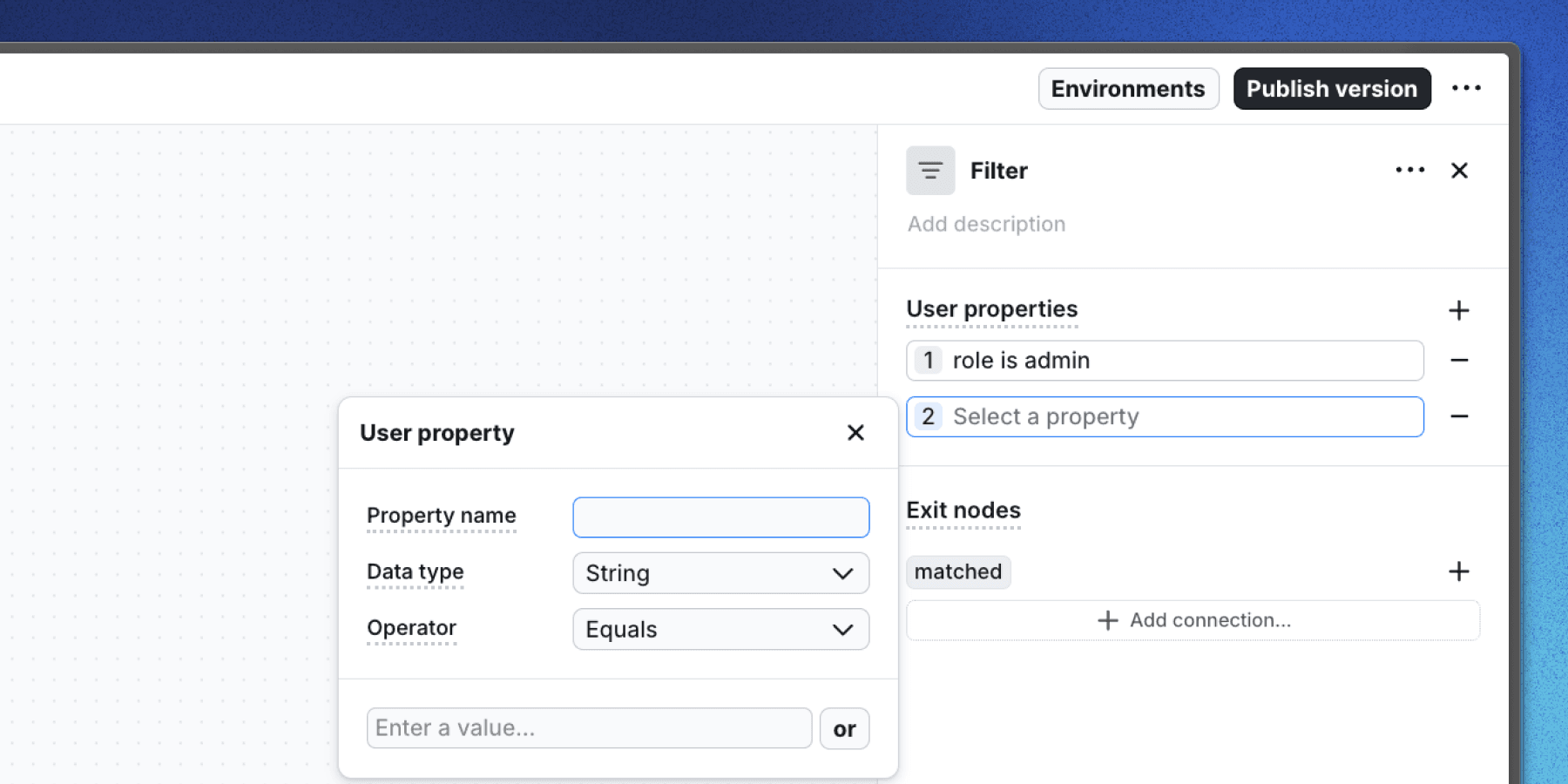Click the 'Enter a value...' text box

tap(588, 727)
